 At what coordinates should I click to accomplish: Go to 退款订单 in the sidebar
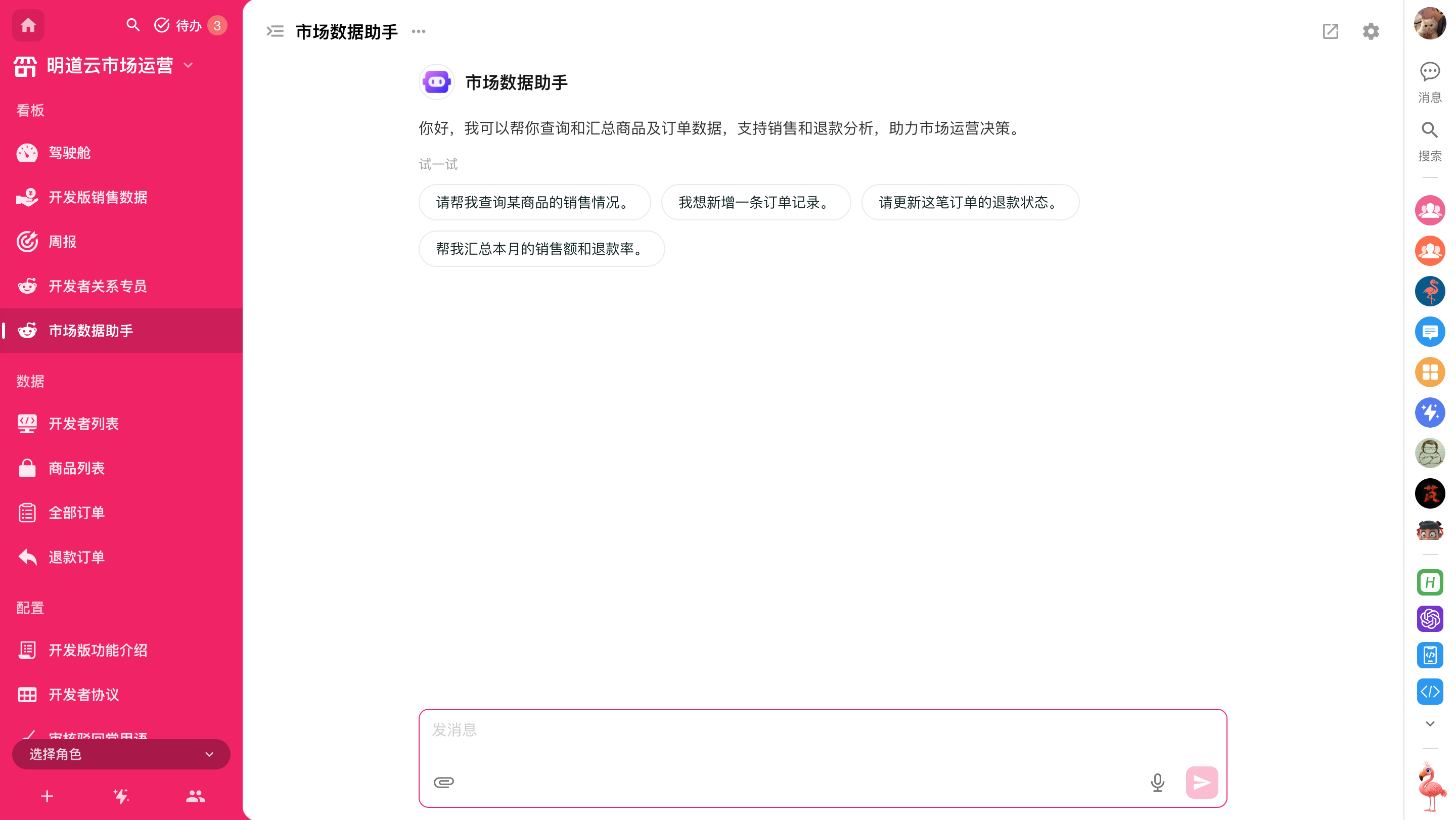(76, 557)
